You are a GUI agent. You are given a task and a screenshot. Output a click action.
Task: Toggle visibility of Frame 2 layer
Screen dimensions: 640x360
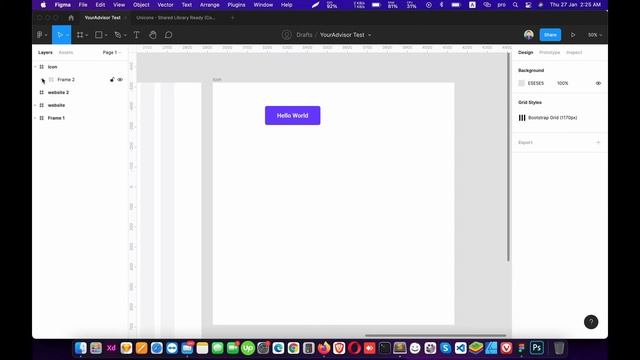pos(120,80)
